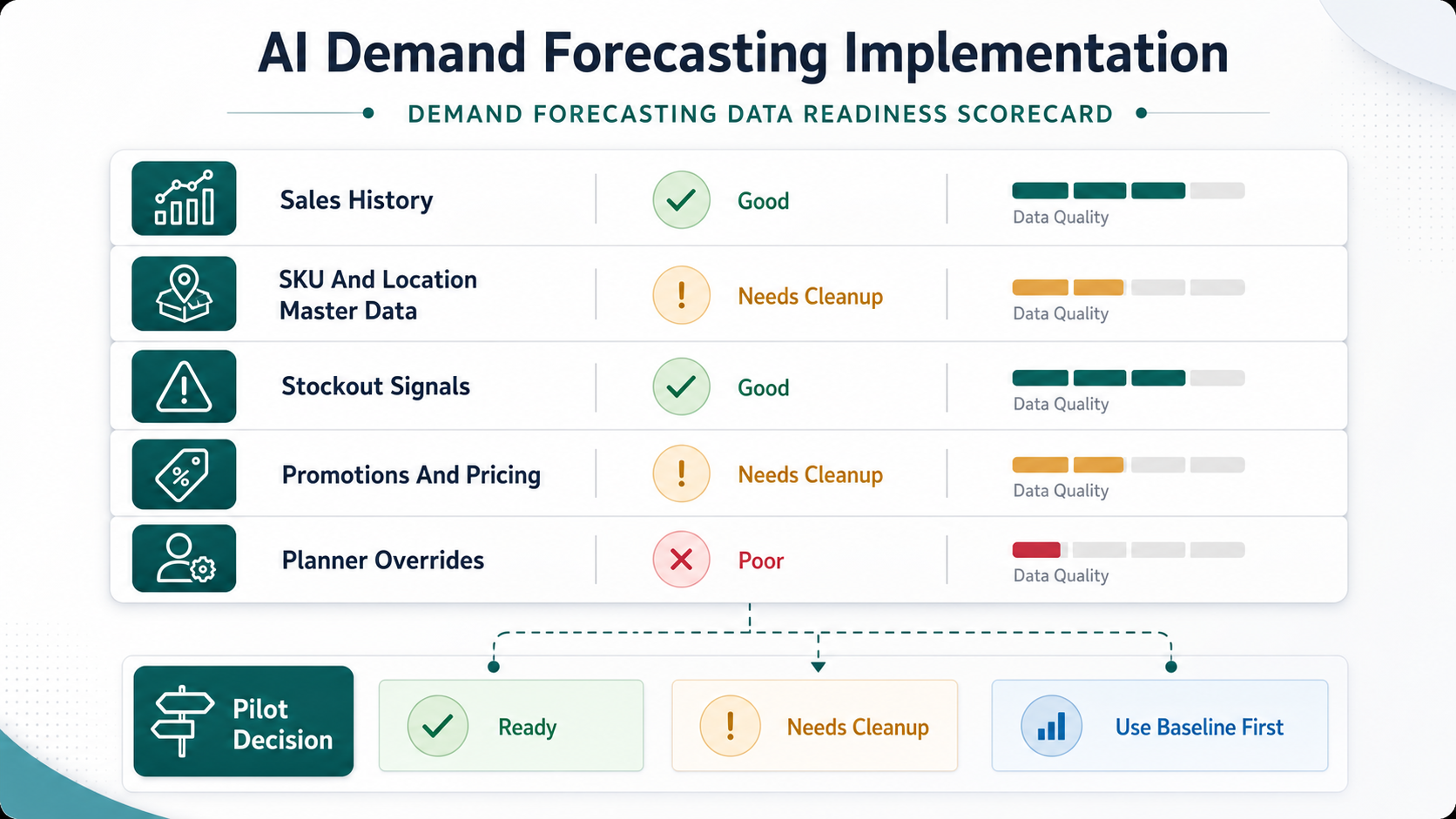Click the 'Stockout Signals' row label
The width and height of the screenshot is (1456, 819).
pyautogui.click(x=375, y=386)
